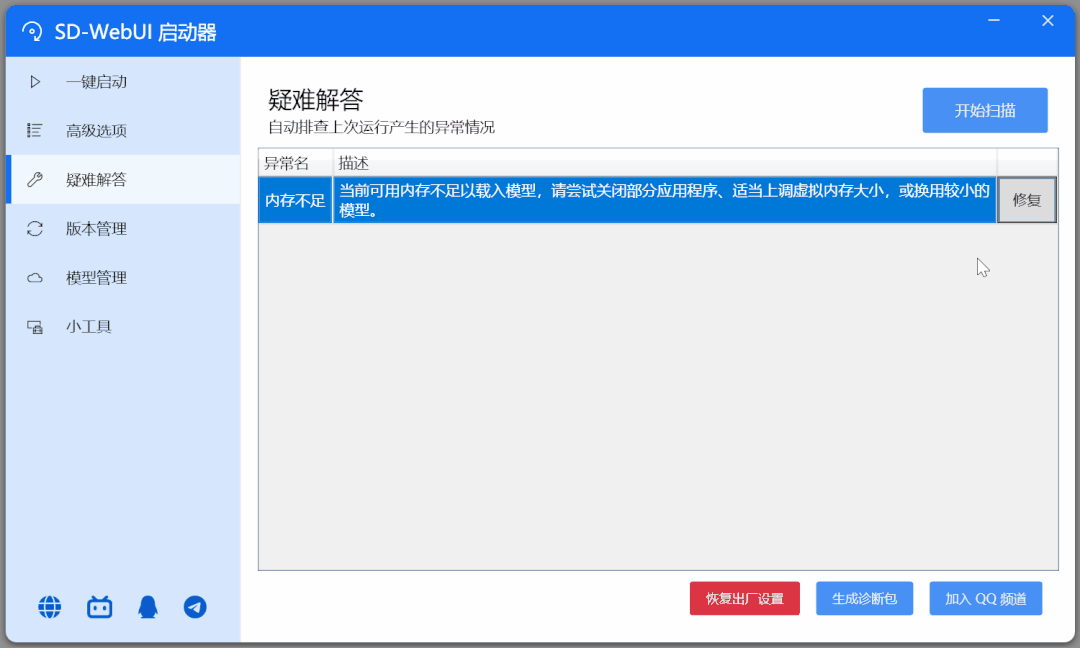
Task: Open 高级选项 via its list icon
Action: (33, 130)
